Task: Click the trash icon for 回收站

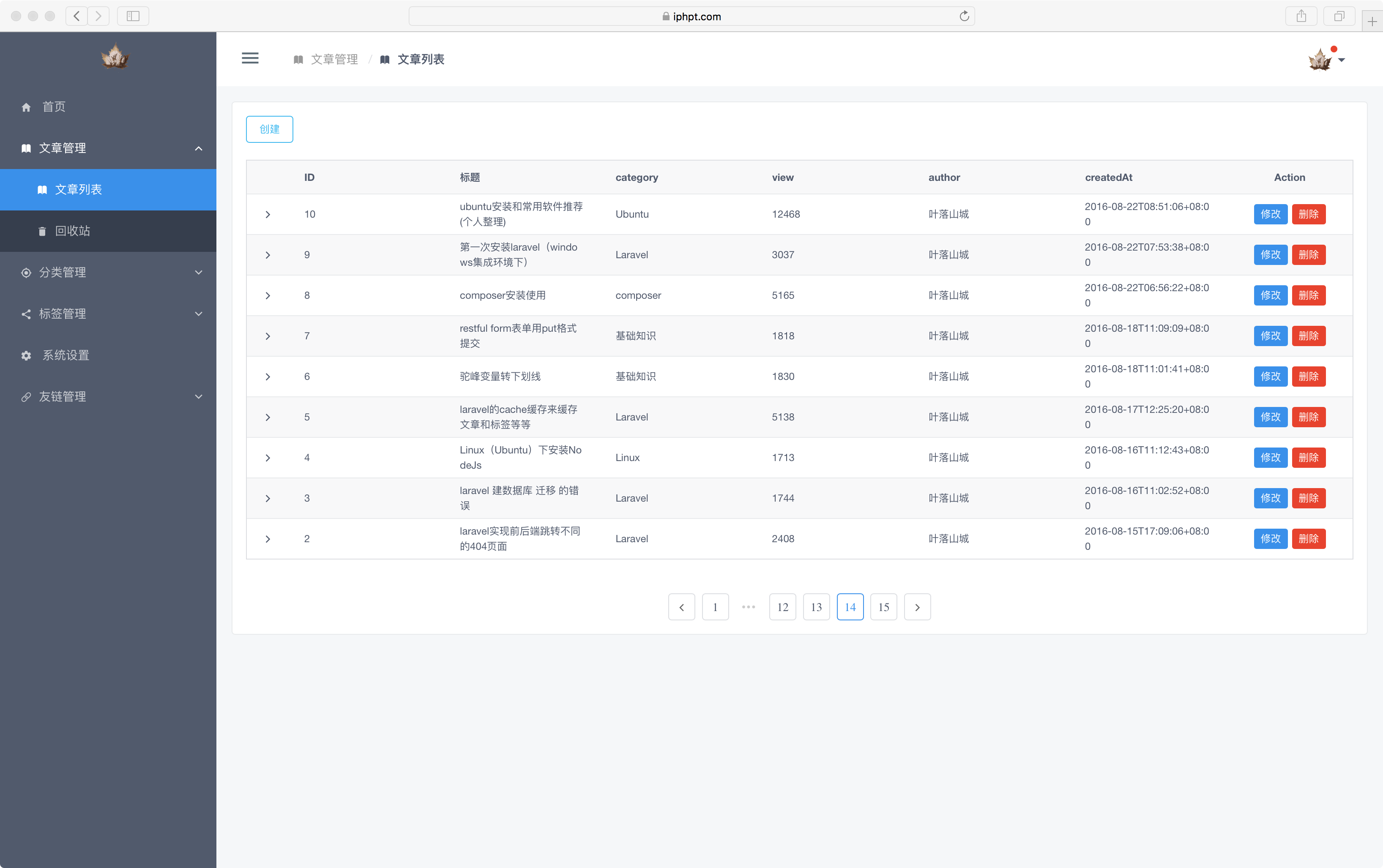Action: [42, 231]
